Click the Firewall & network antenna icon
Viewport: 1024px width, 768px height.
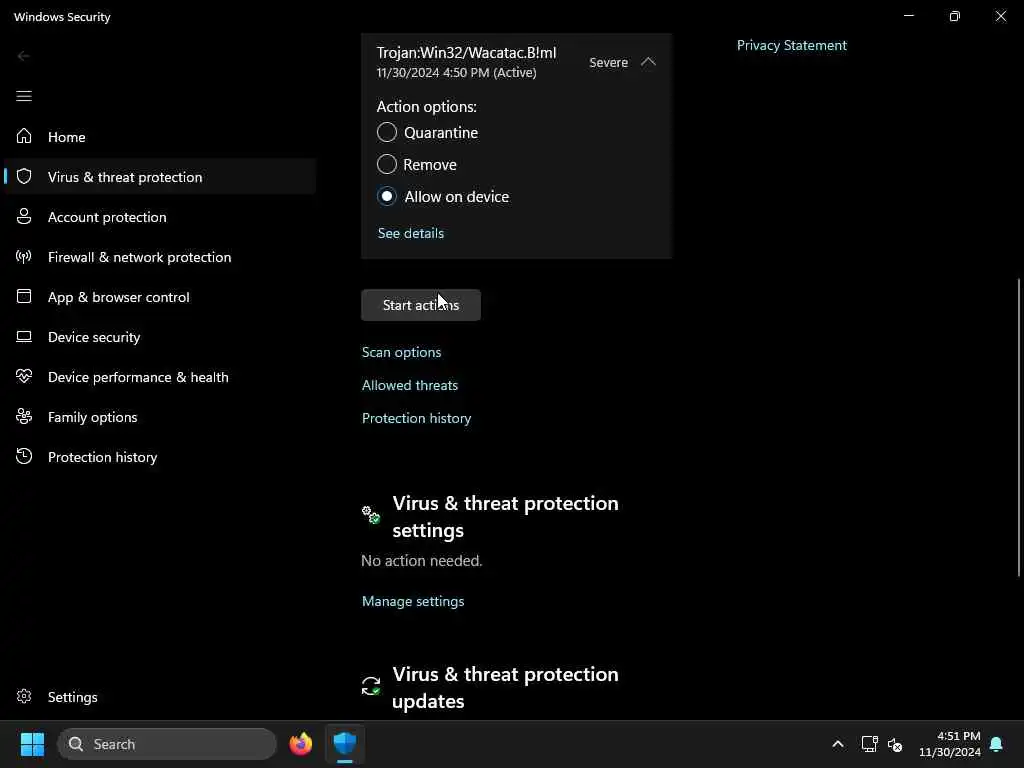(24, 256)
